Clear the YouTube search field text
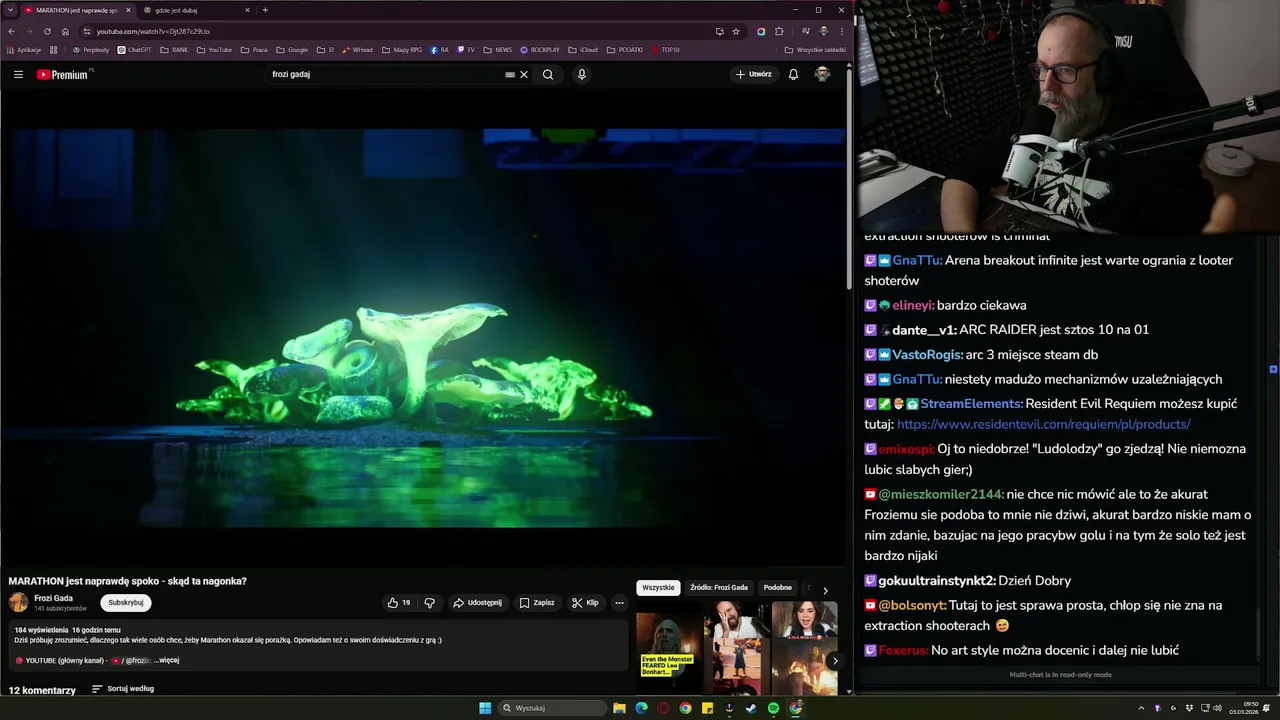The width and height of the screenshot is (1280, 720). pos(523,74)
